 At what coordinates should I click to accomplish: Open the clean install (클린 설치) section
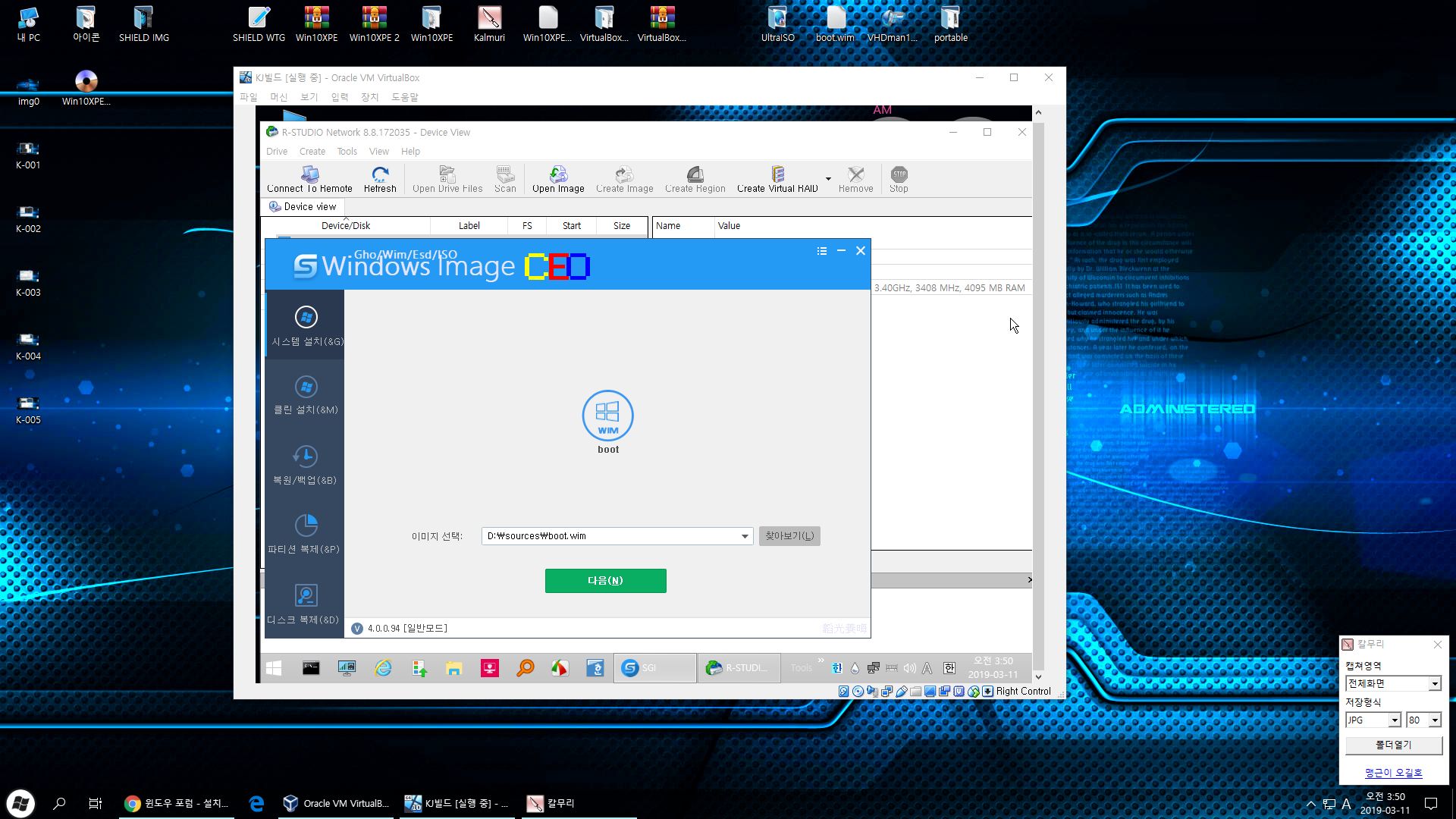306,395
